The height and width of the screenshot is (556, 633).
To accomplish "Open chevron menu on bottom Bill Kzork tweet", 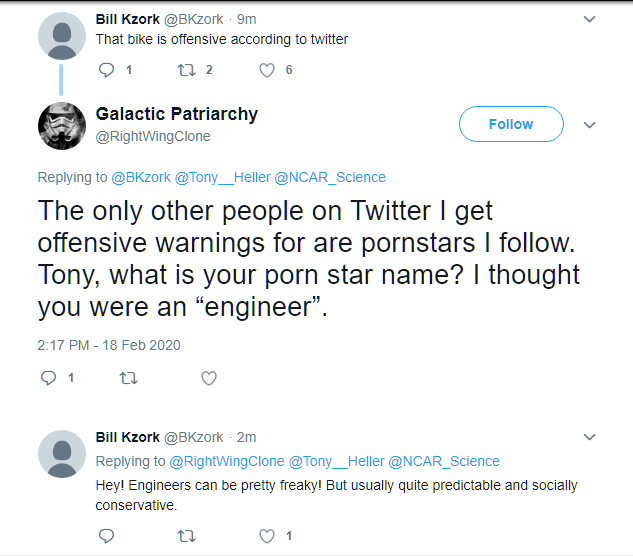I will tap(589, 437).
